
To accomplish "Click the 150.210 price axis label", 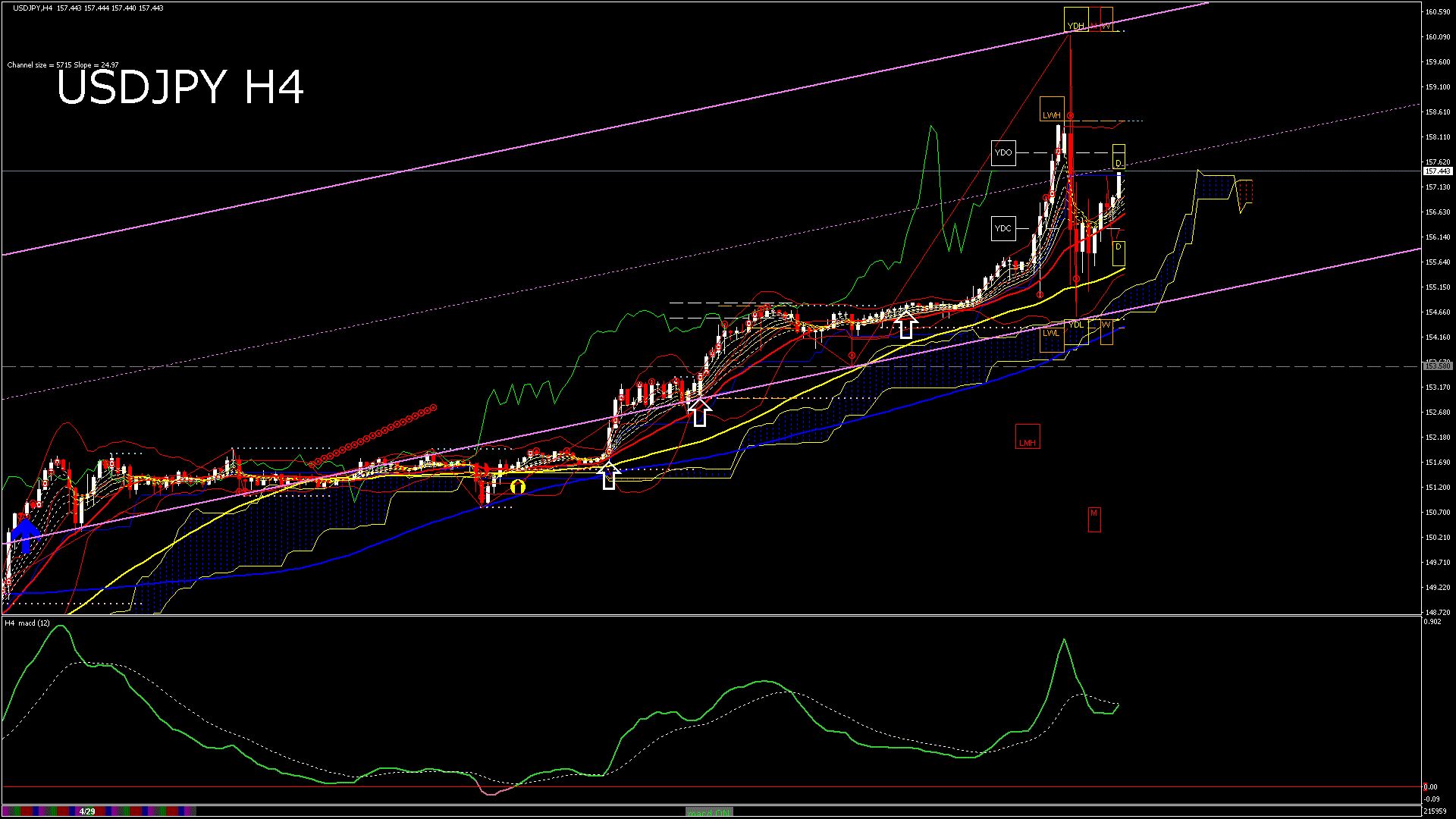I will click(1439, 538).
